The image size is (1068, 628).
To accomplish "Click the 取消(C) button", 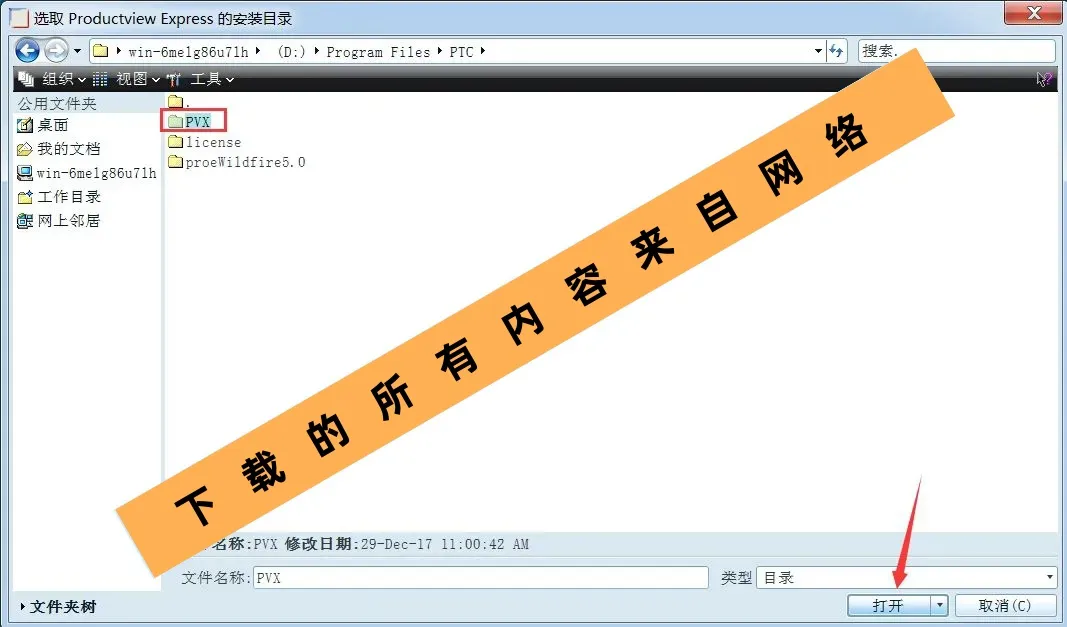I will coord(1005,606).
